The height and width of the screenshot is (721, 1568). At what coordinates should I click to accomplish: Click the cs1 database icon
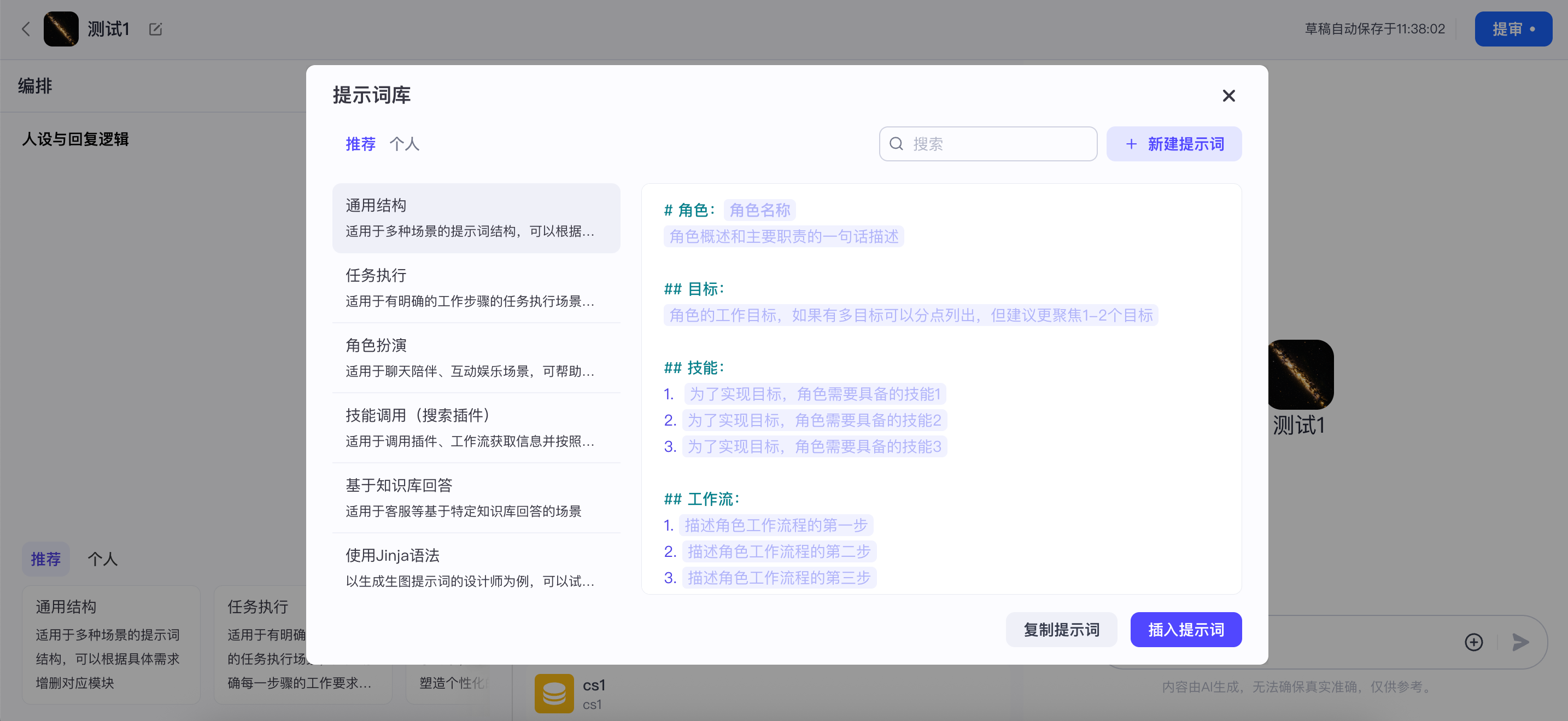[x=554, y=693]
